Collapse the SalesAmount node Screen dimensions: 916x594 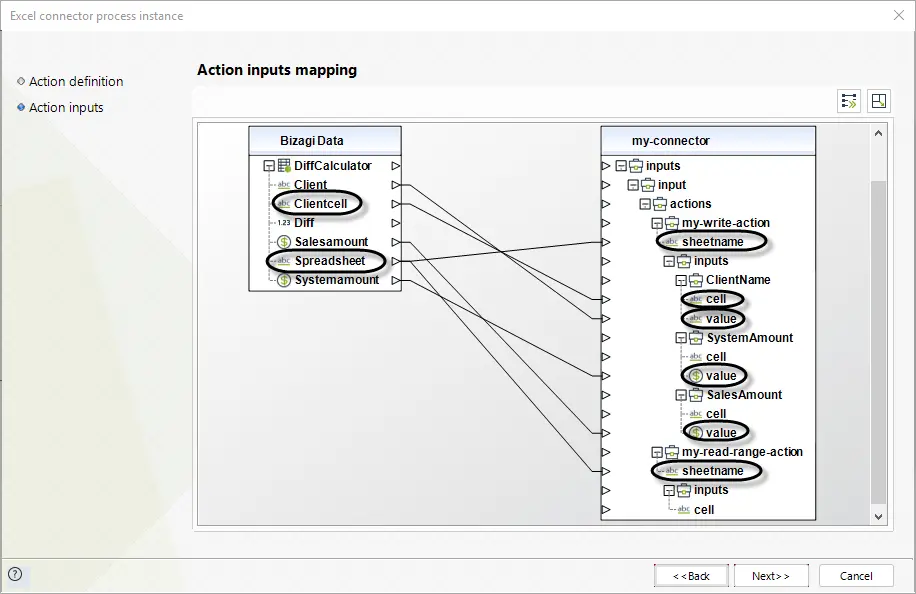pyautogui.click(x=681, y=395)
